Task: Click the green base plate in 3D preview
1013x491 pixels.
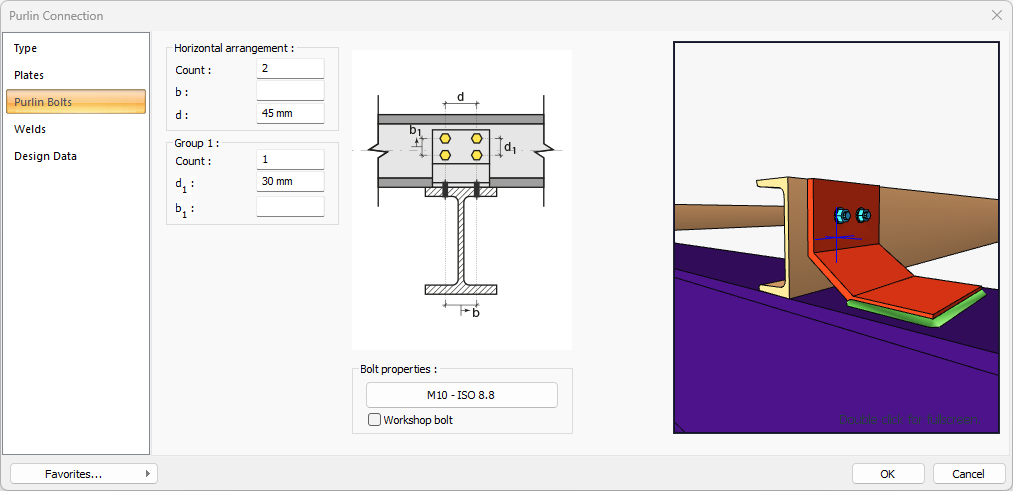Action: (915, 313)
